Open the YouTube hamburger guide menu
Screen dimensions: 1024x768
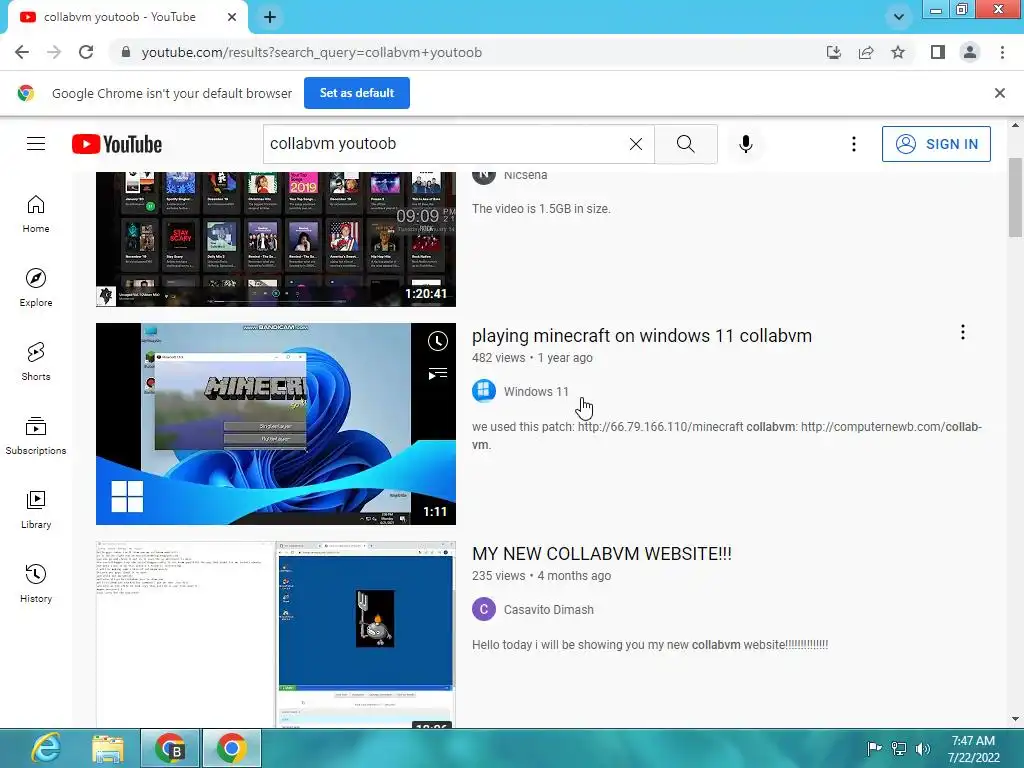pyautogui.click(x=36, y=144)
